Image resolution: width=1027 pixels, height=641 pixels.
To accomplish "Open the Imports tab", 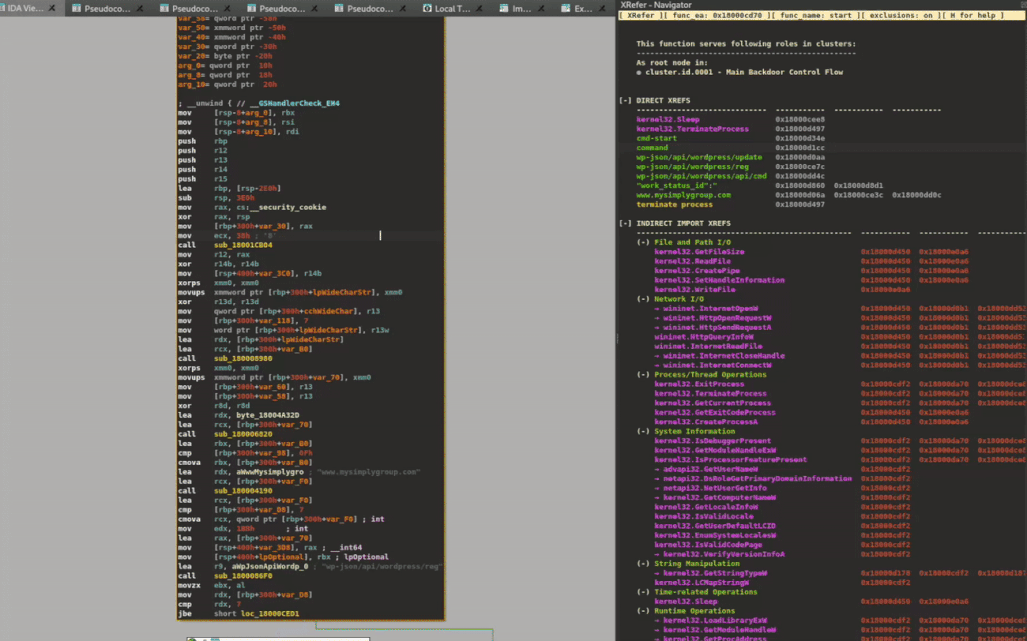I will tap(521, 9).
